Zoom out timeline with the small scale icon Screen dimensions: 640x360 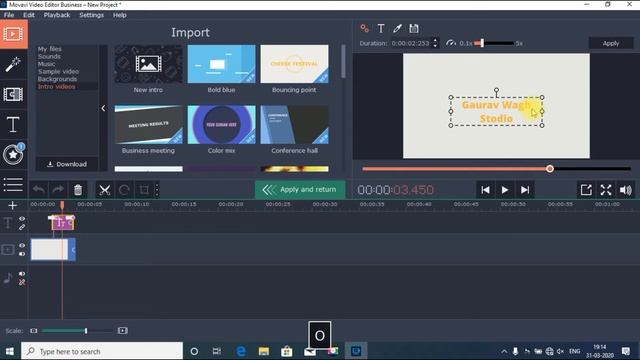pyautogui.click(x=34, y=331)
